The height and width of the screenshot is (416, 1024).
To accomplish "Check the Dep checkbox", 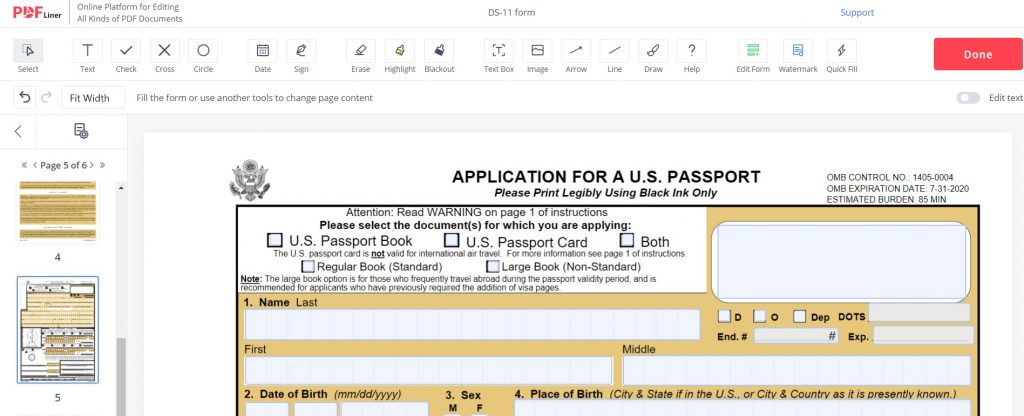I will [800, 316].
